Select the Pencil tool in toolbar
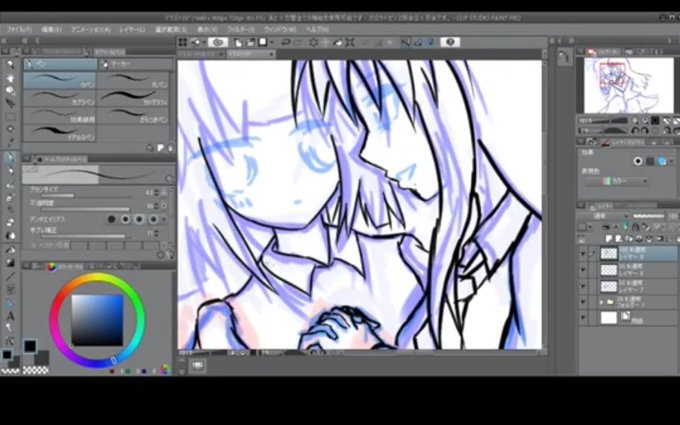680x425 pixels. [x=10, y=170]
